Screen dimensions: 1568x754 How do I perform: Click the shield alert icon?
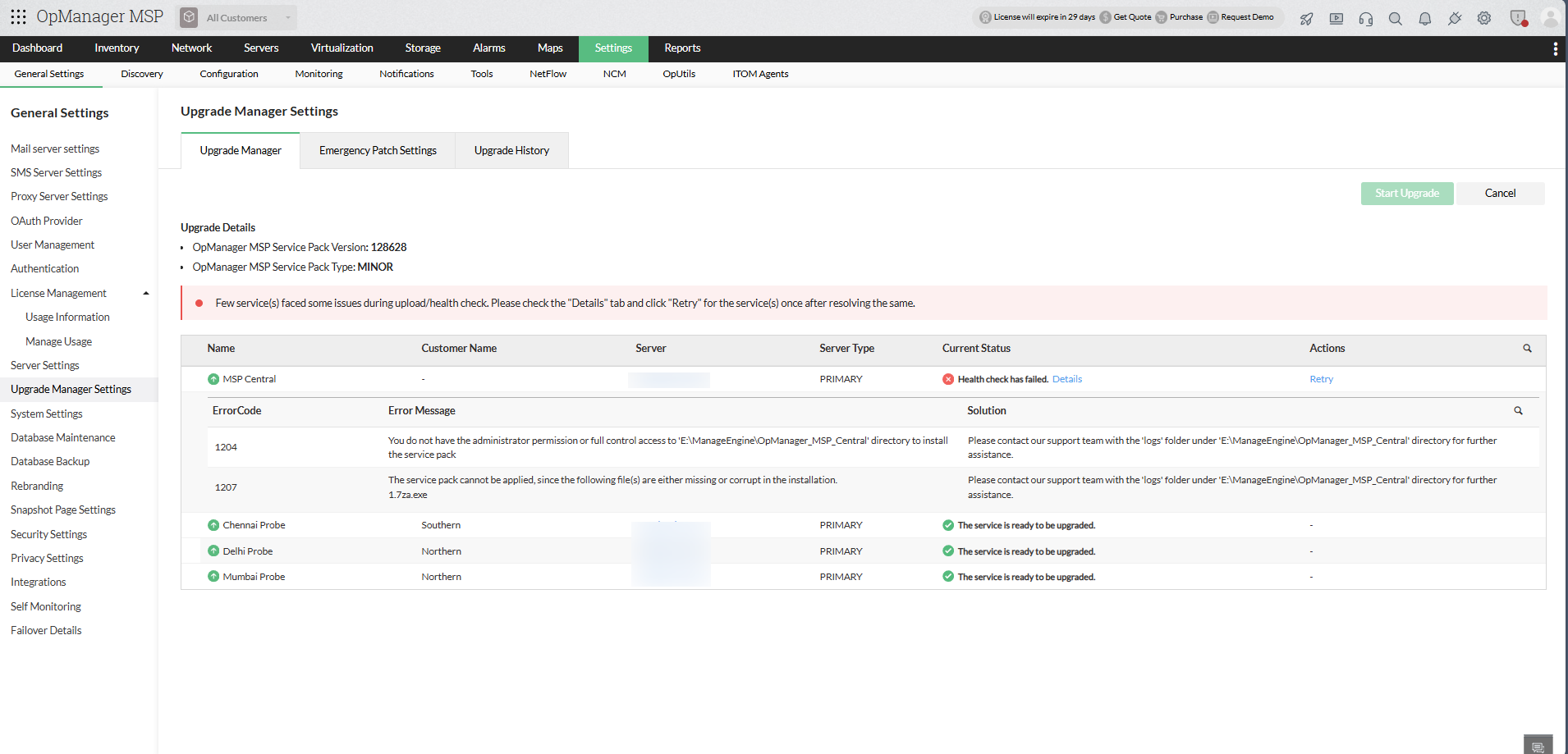pos(1518,18)
